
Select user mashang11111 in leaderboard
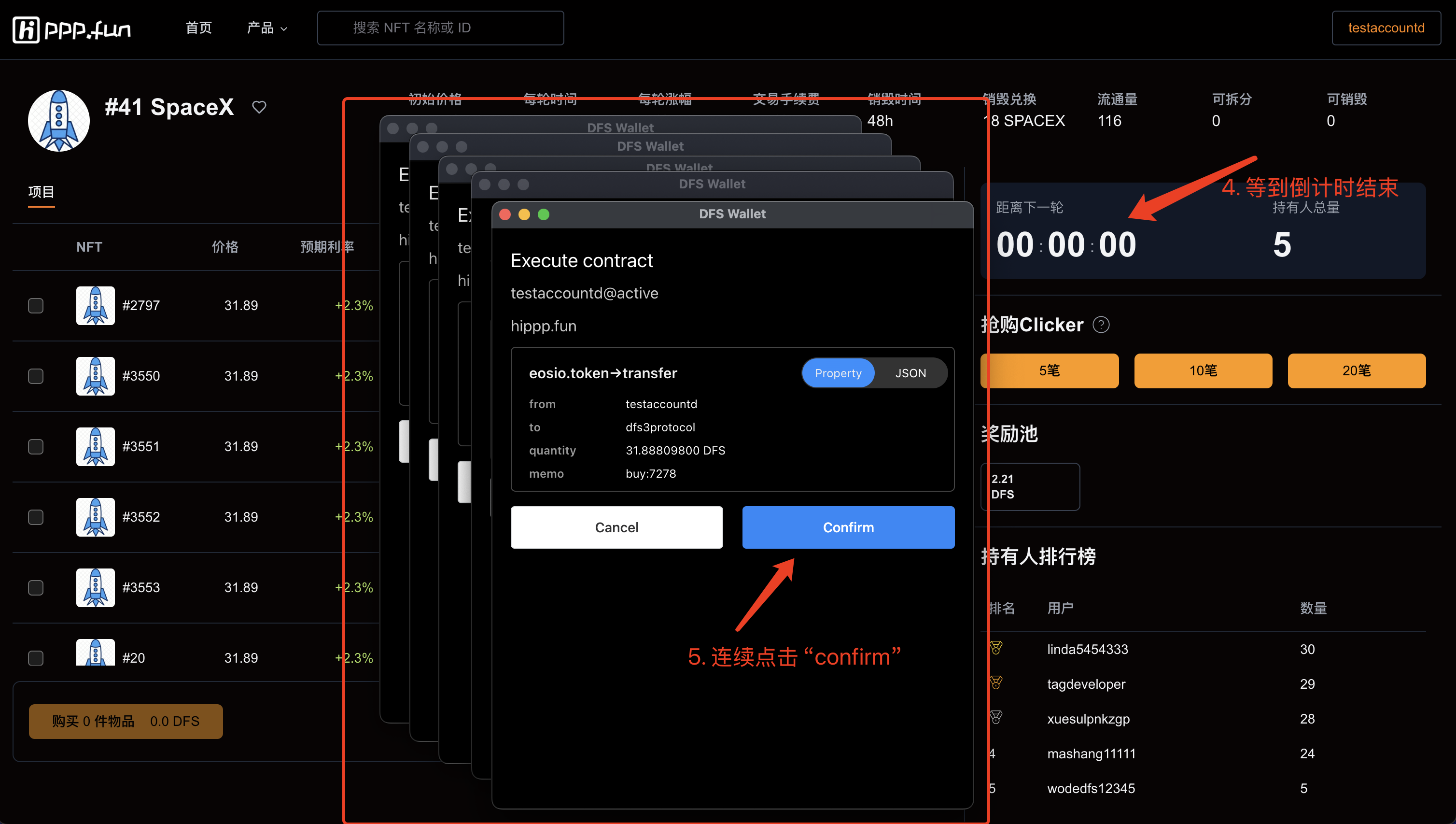[1091, 754]
